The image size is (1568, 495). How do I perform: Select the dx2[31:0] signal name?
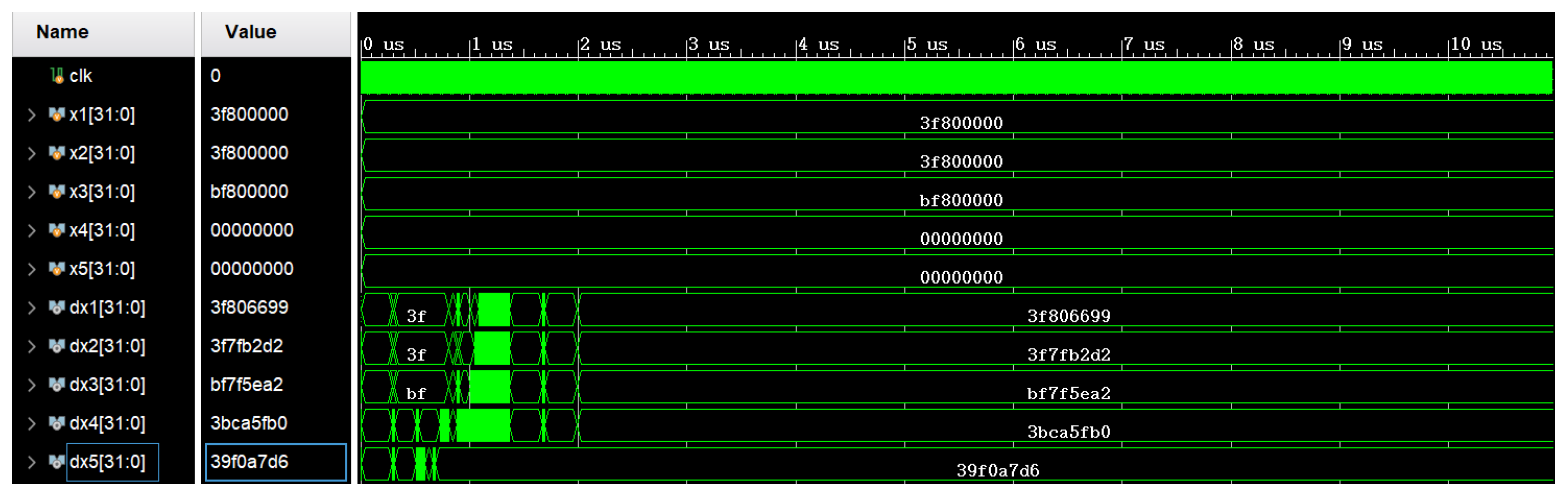click(x=107, y=346)
